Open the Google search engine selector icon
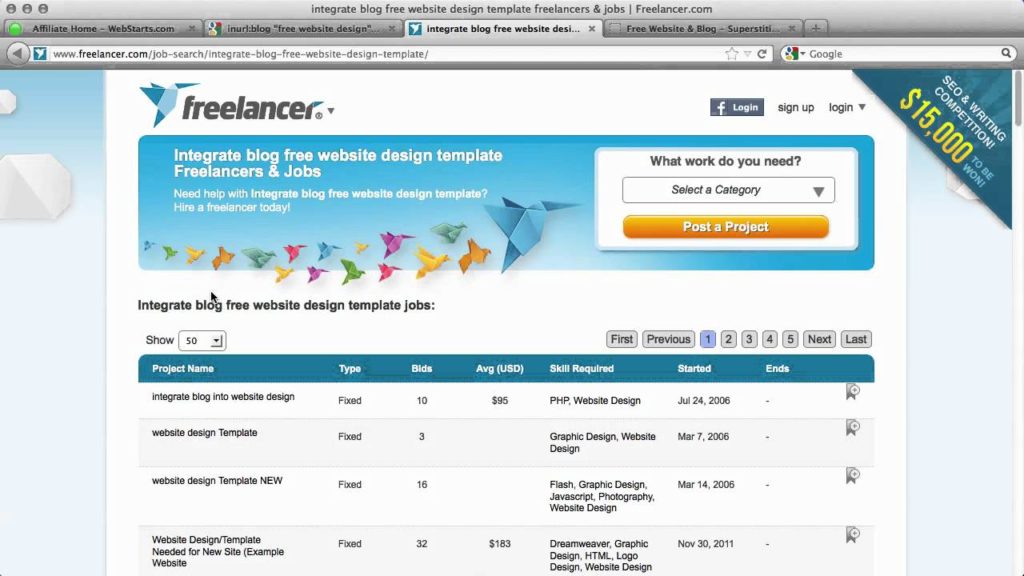The height and width of the screenshot is (576, 1024). point(795,54)
